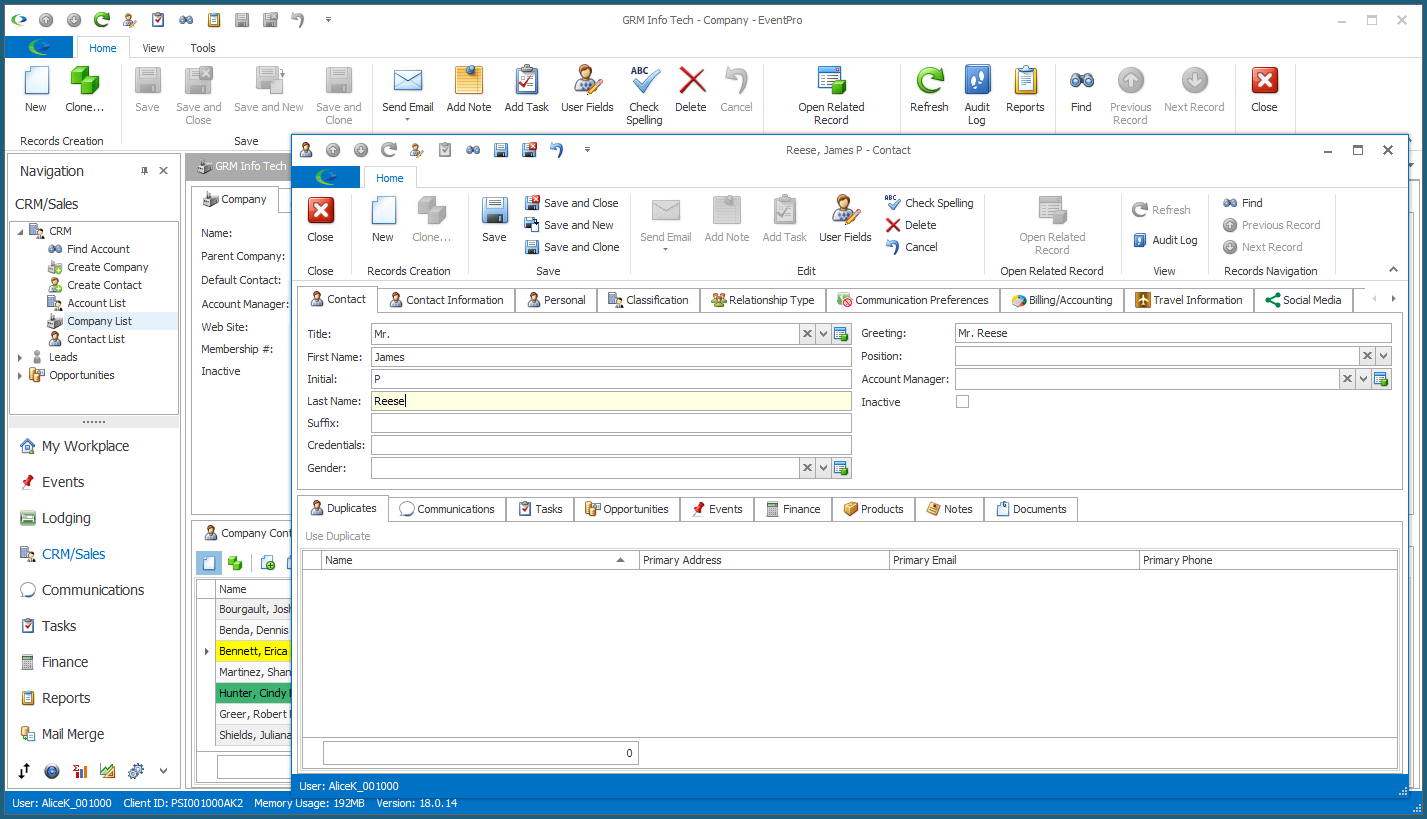This screenshot has width=1427, height=819.
Task: Click Refresh in main window ribbon
Action: pos(929,90)
